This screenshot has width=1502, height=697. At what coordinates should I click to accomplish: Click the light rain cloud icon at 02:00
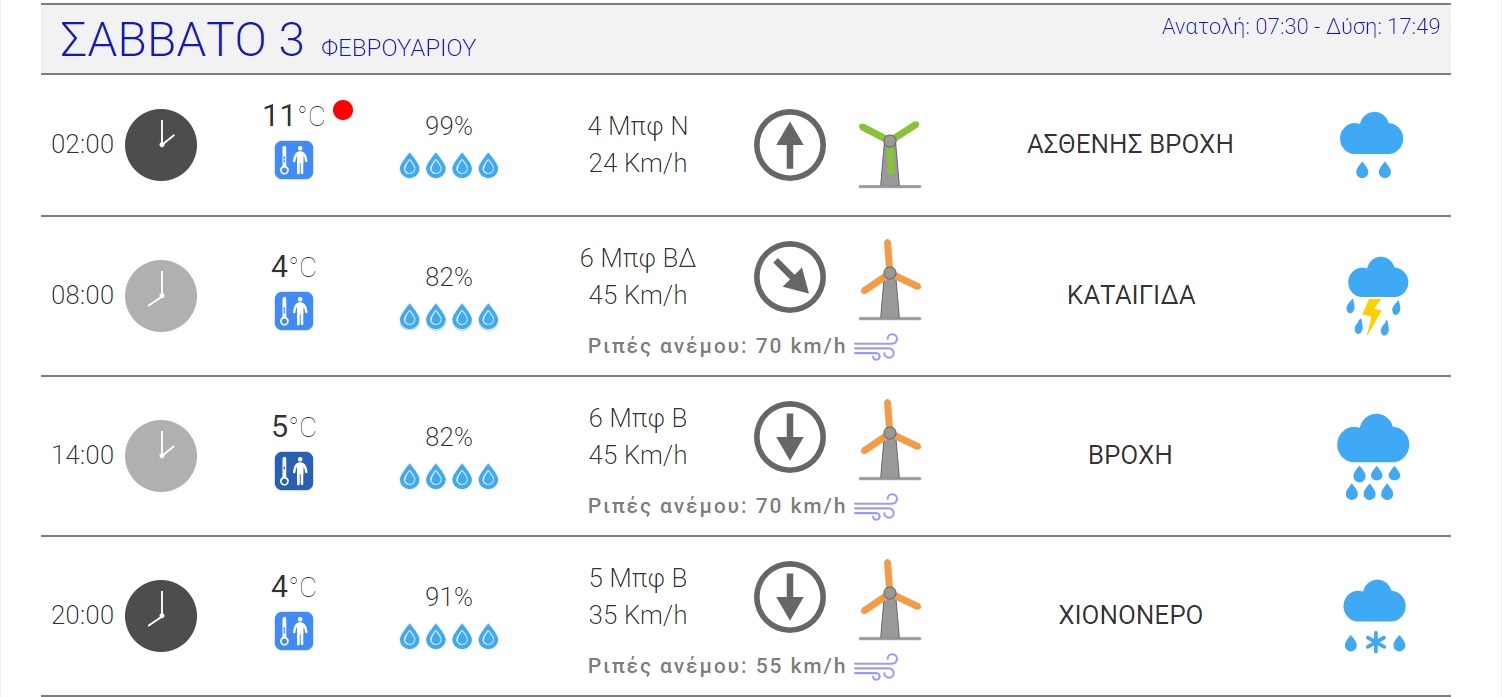[1371, 145]
